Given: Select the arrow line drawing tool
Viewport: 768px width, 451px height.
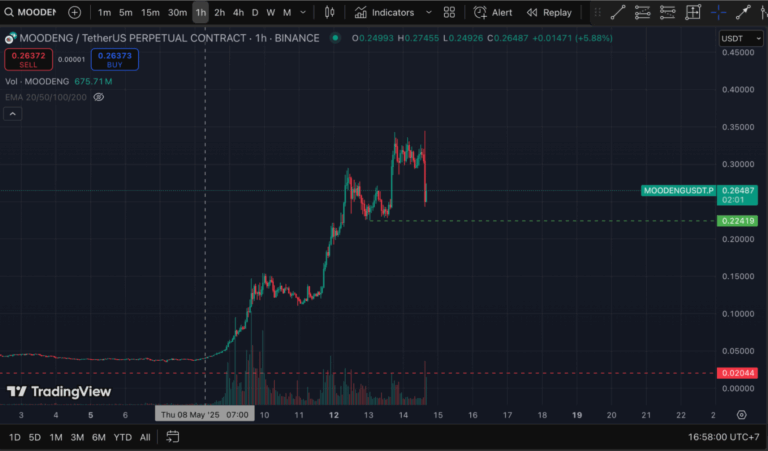Looking at the screenshot, I should [743, 12].
